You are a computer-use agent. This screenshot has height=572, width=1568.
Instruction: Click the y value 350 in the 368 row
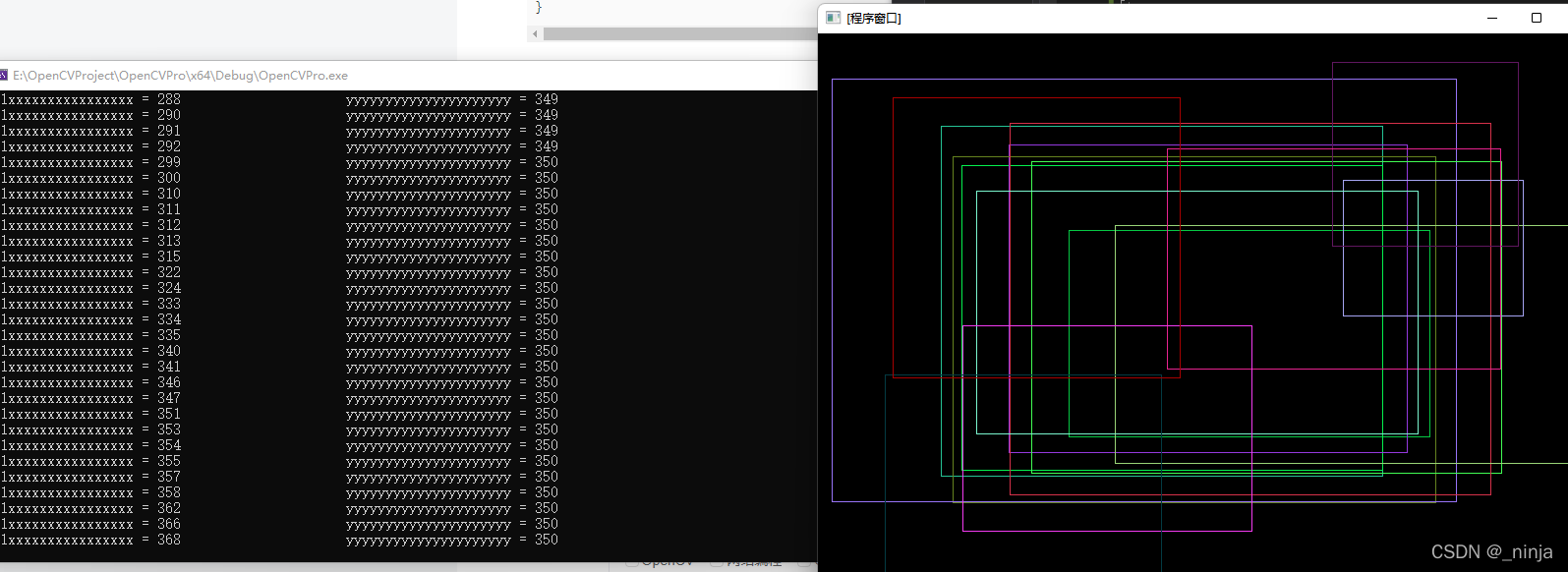[547, 540]
